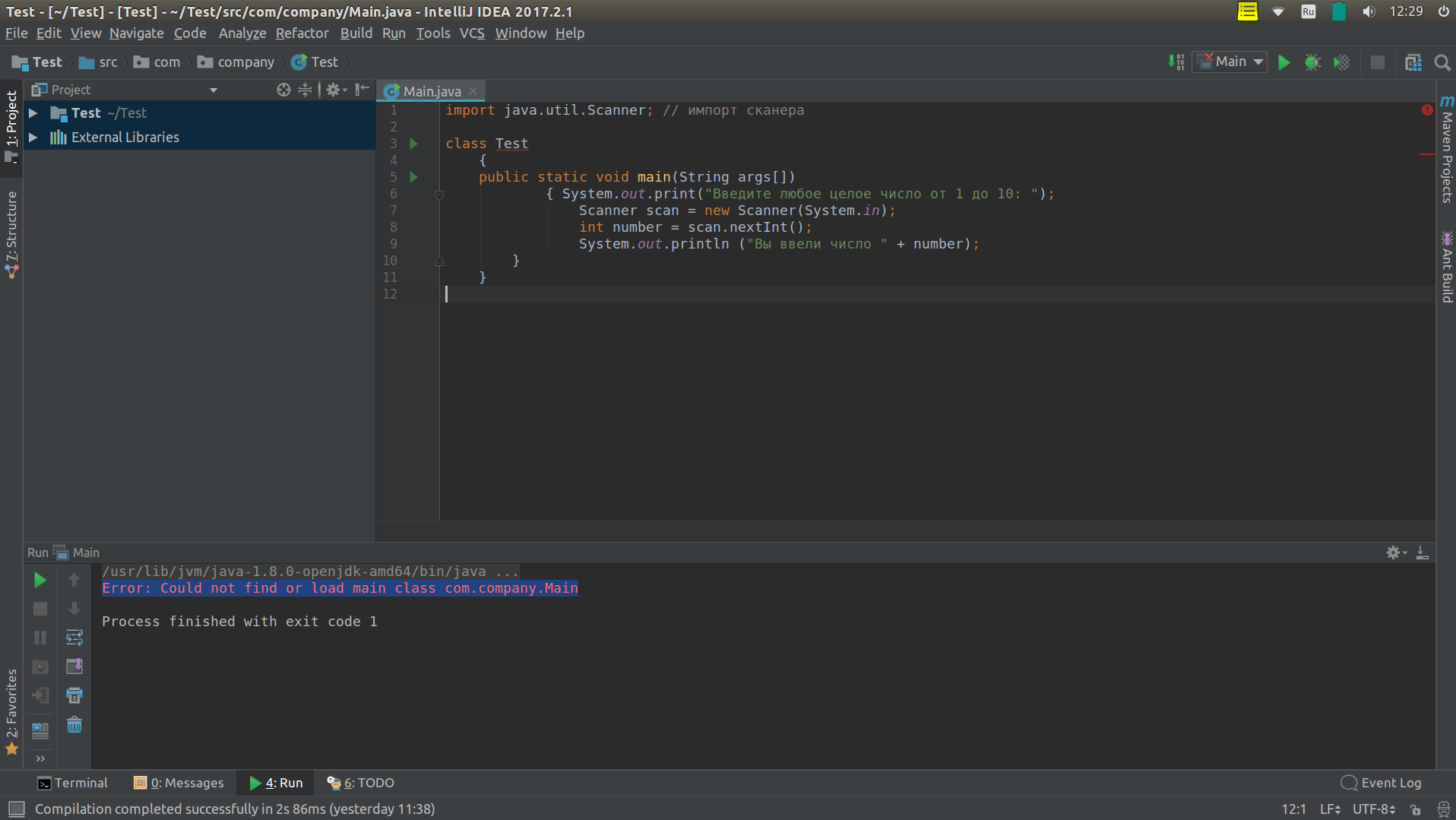The width and height of the screenshot is (1456, 820).
Task: Open Run panel settings gear
Action: pyautogui.click(x=1396, y=552)
